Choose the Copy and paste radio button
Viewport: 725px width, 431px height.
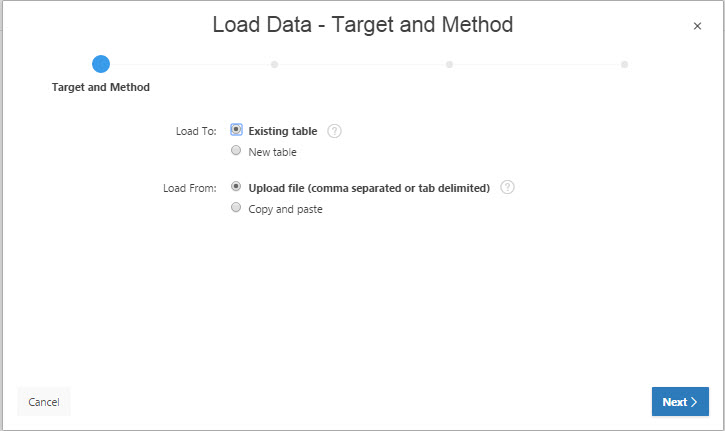[x=236, y=208]
